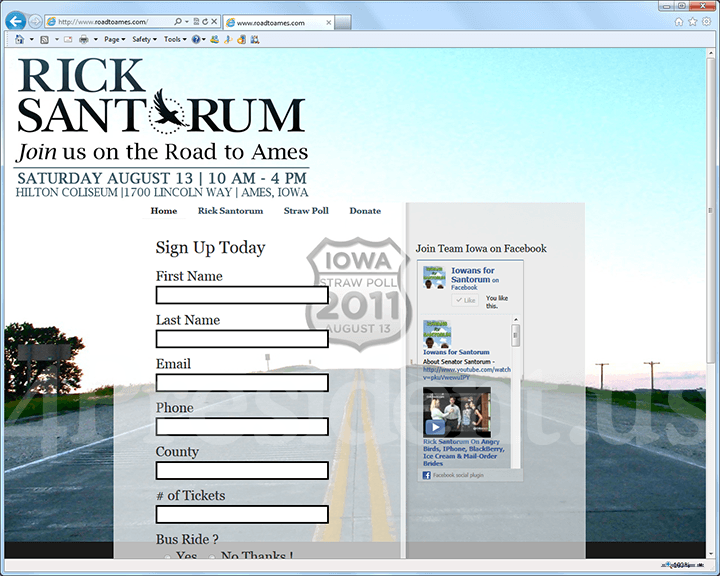Open the Iowans for Santorum title link
Viewport: 720px width, 576px height.
point(472,275)
